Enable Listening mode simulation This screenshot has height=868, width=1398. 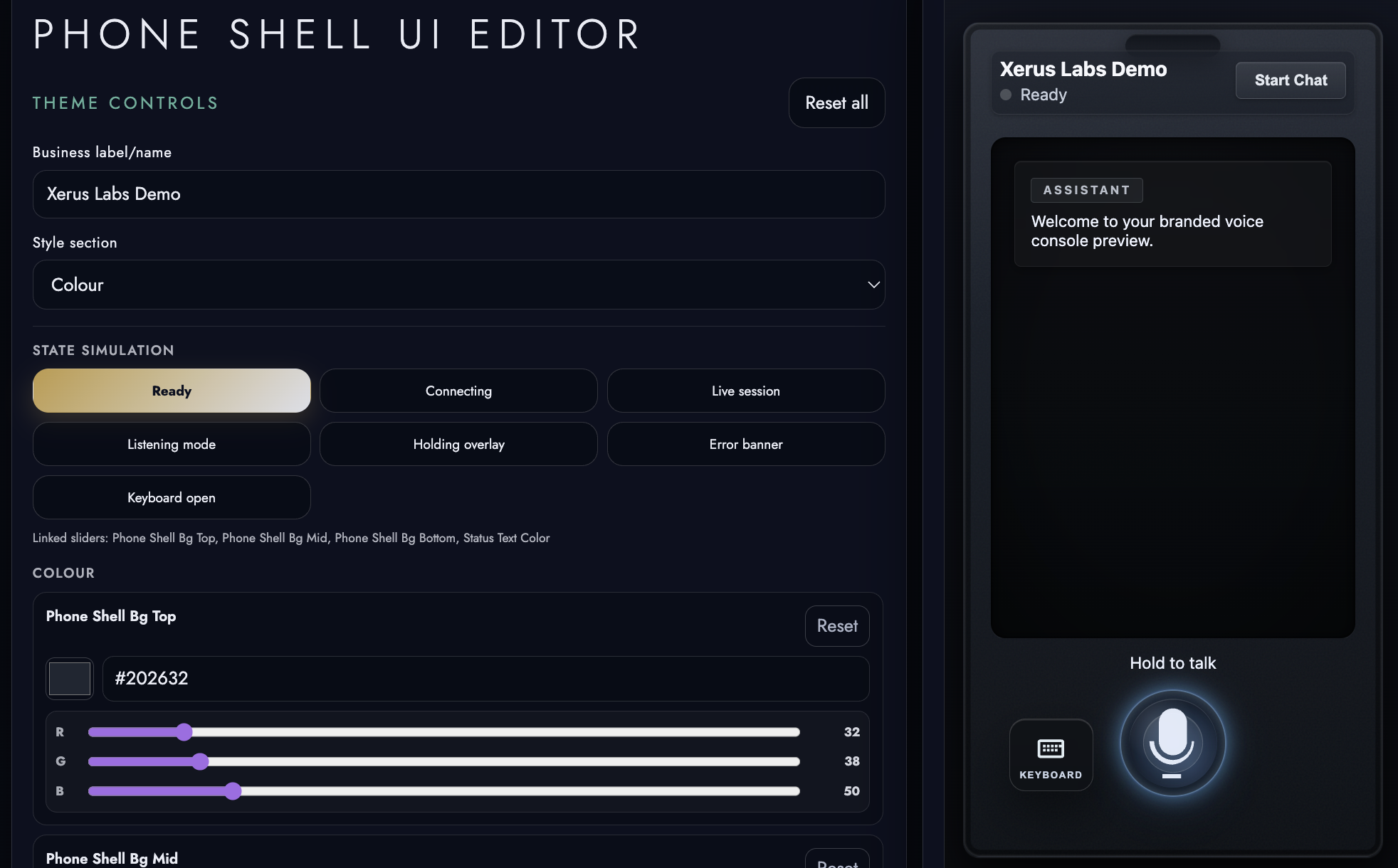171,444
